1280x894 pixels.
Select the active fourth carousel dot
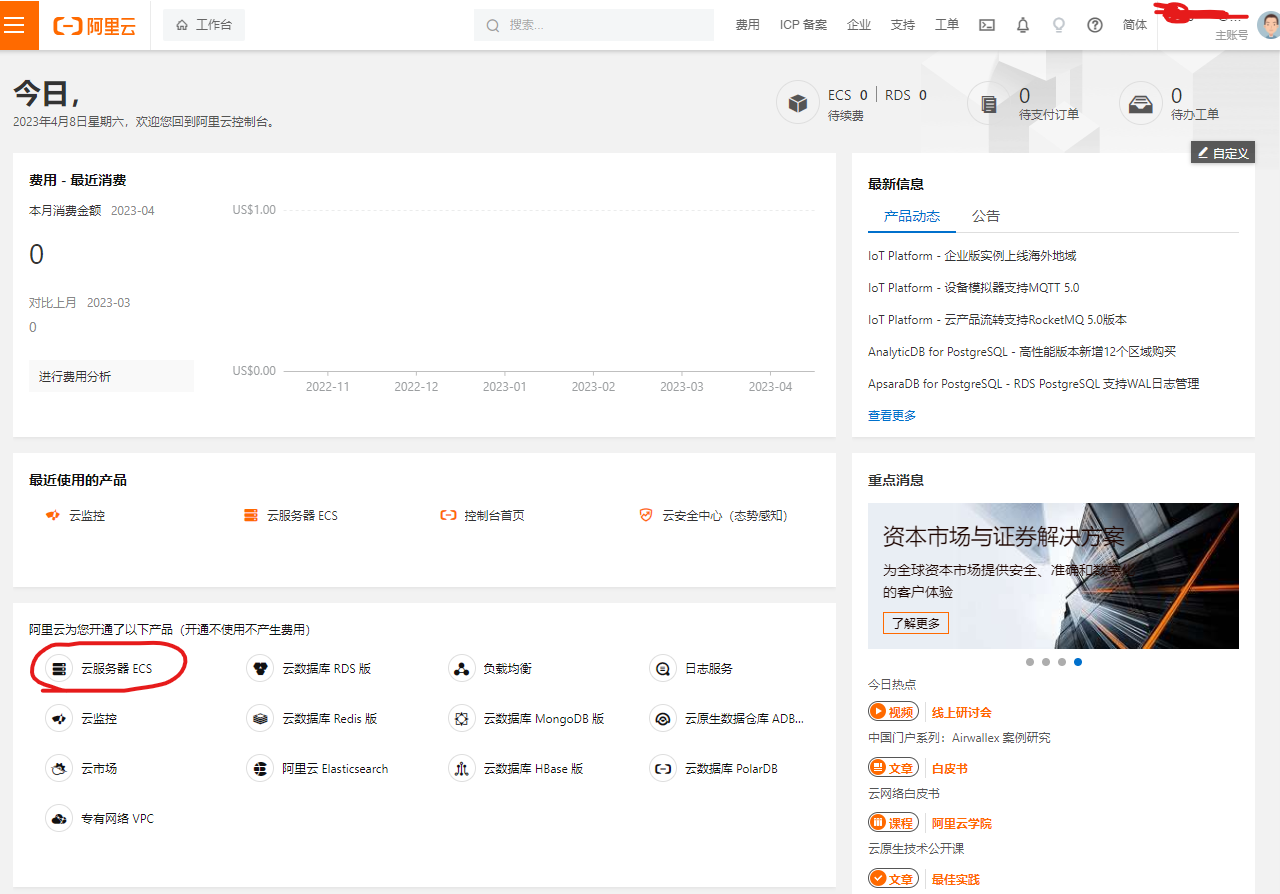pyautogui.click(x=1078, y=662)
